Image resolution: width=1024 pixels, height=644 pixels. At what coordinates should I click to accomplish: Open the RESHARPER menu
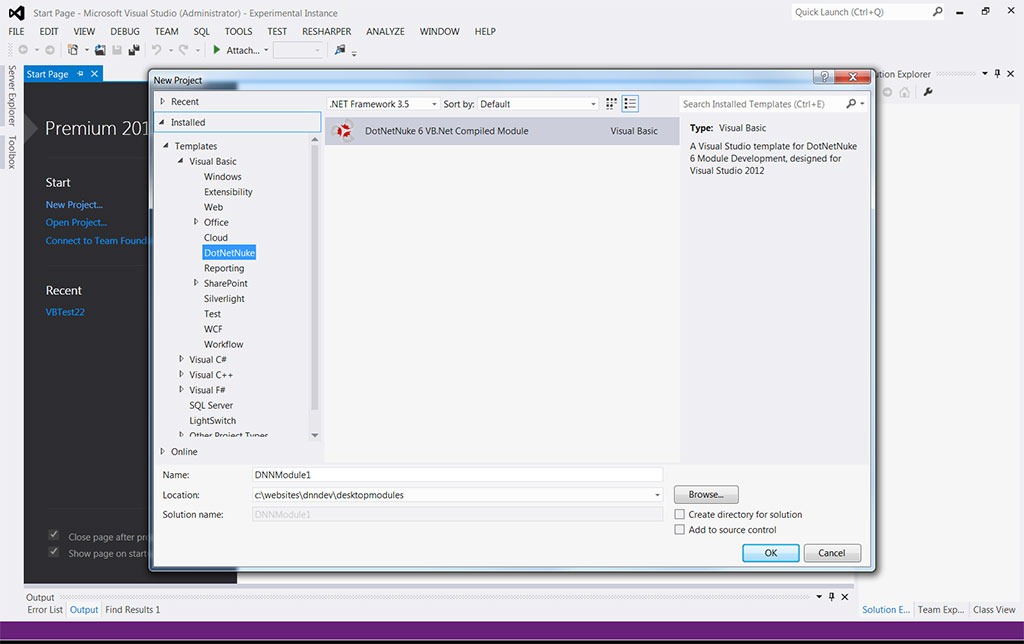[327, 31]
